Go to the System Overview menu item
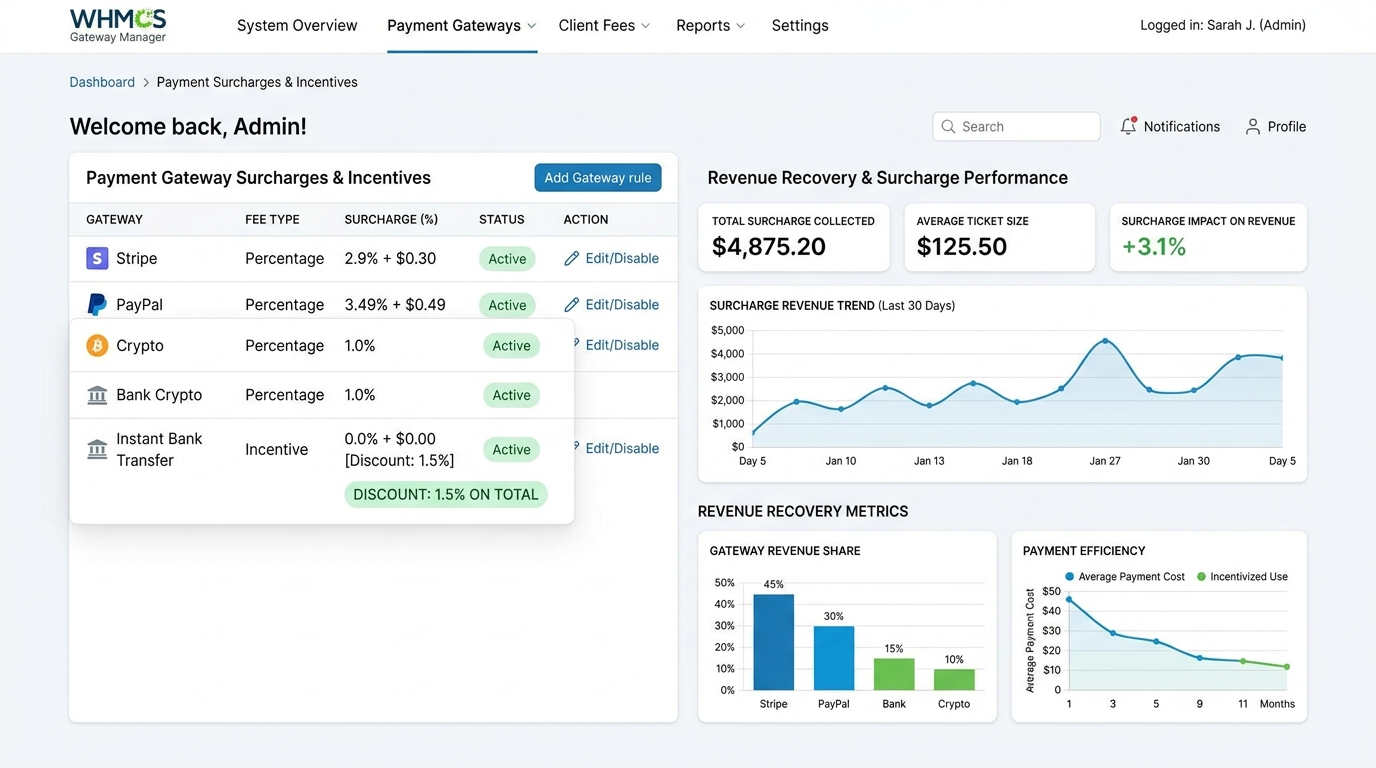 (297, 26)
